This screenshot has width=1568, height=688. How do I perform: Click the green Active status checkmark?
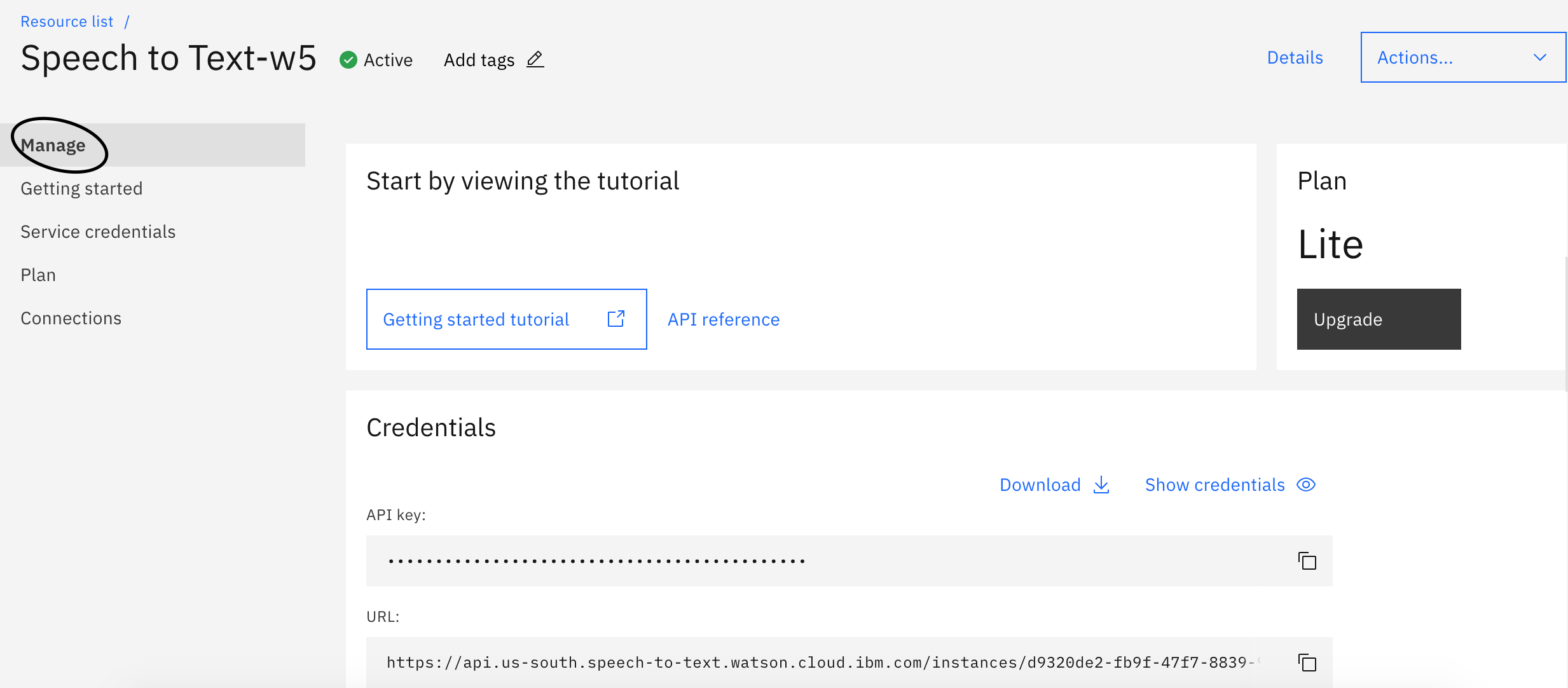click(x=348, y=60)
